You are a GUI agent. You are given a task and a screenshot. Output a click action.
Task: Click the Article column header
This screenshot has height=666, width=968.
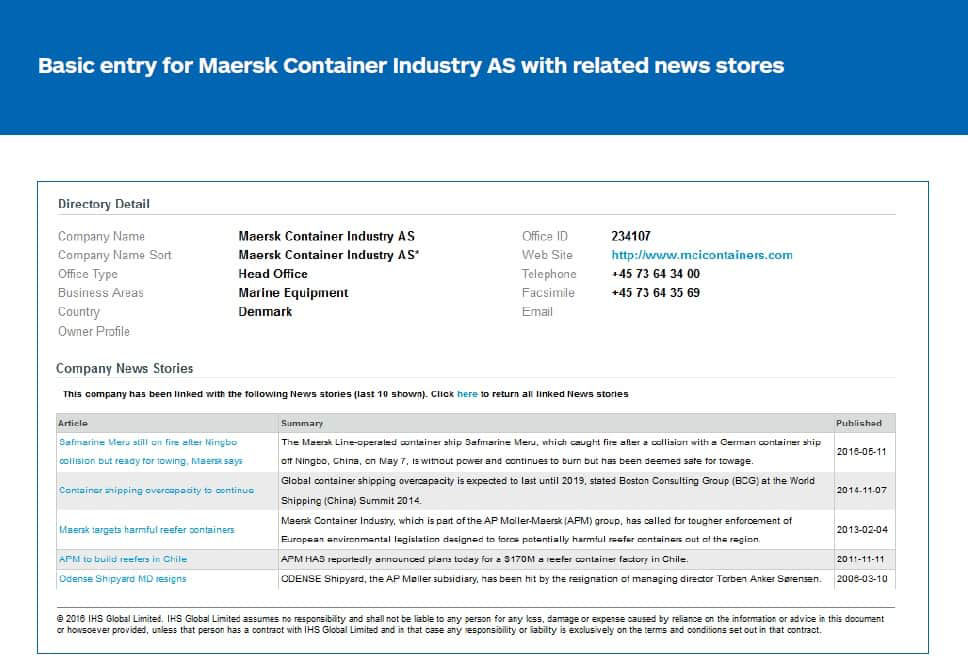click(73, 423)
